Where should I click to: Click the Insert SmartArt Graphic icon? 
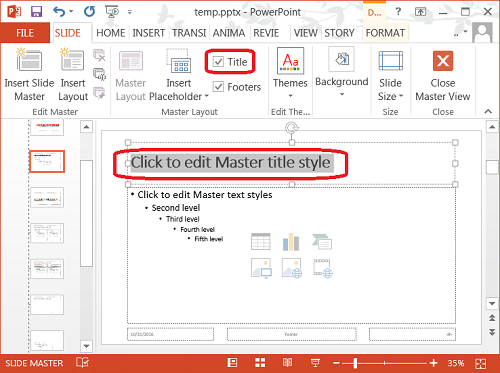tap(322, 242)
